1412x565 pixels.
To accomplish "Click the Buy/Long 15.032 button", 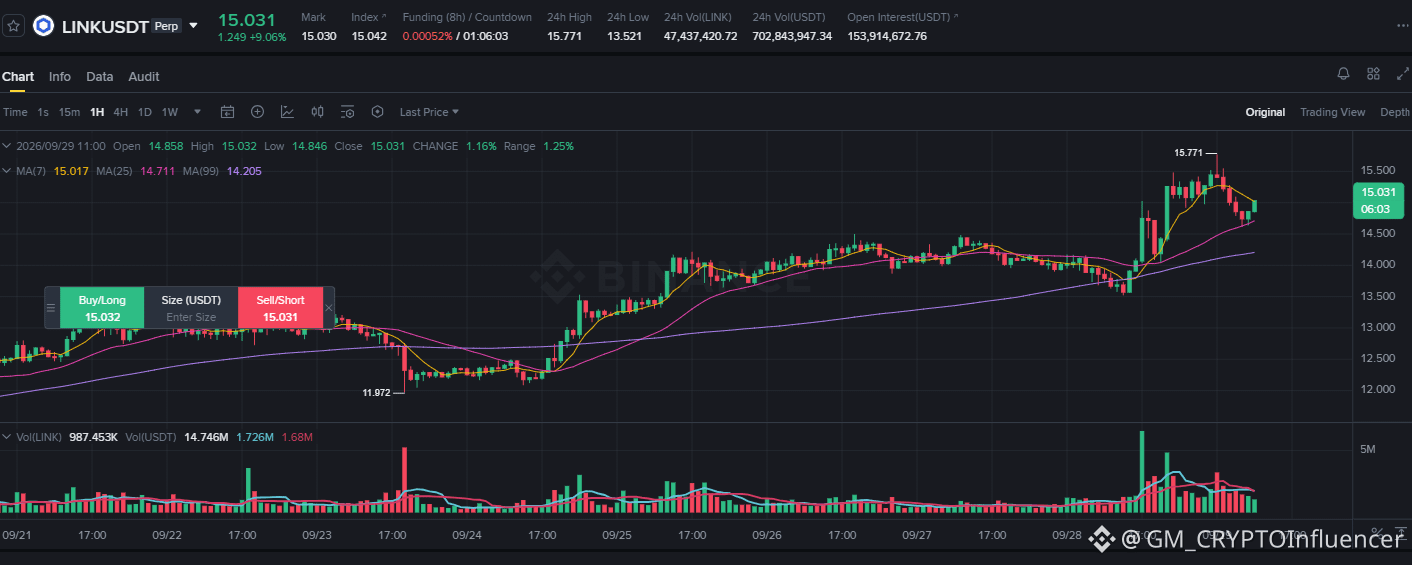I will coord(103,308).
